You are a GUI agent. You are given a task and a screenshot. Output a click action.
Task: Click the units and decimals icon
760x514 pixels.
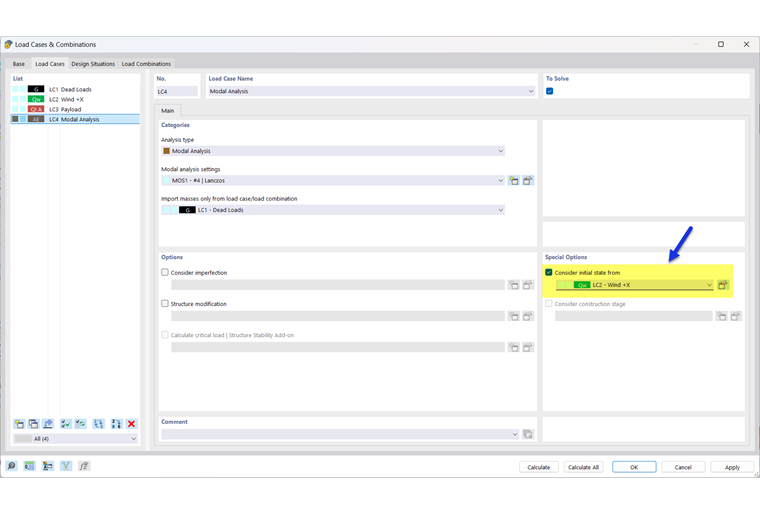[30, 466]
